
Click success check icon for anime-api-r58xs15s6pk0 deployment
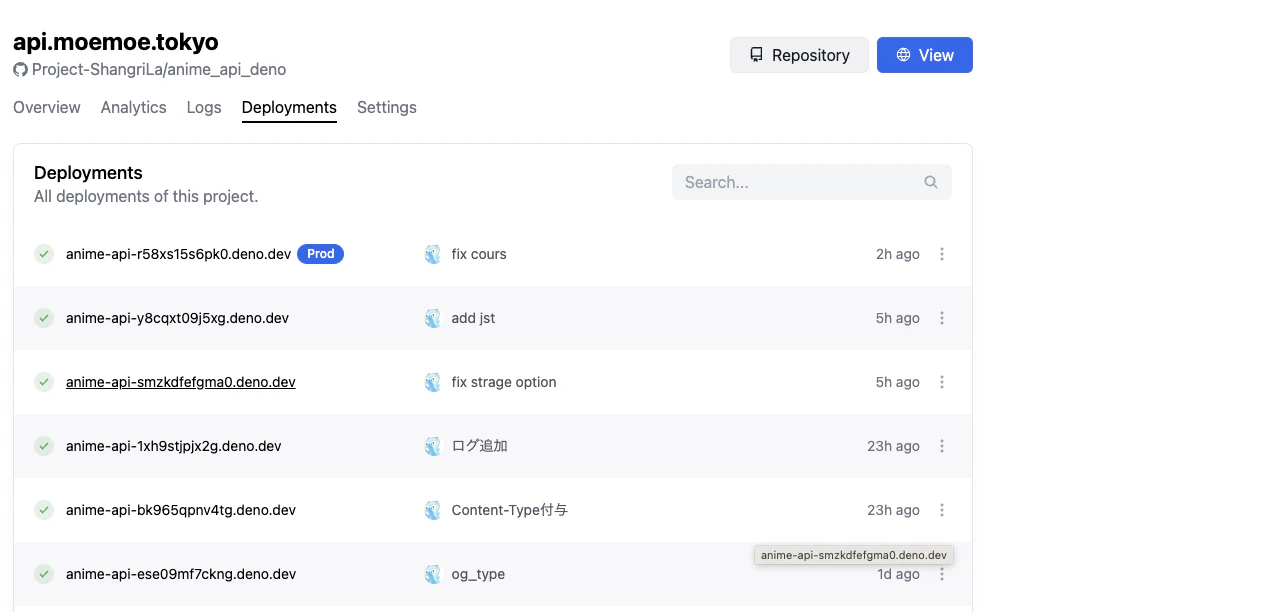coord(44,254)
